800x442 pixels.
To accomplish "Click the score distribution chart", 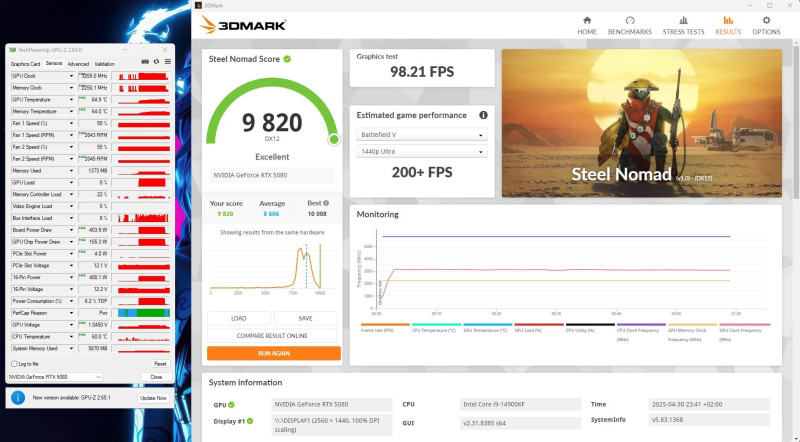I will click(272, 267).
